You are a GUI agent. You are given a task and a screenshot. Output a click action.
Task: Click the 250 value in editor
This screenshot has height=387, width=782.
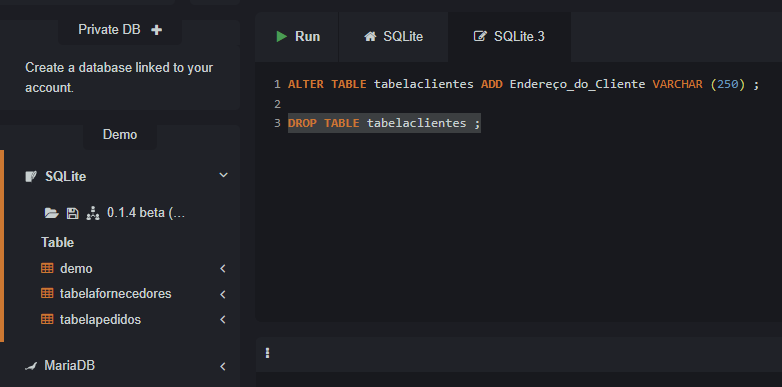click(728, 84)
